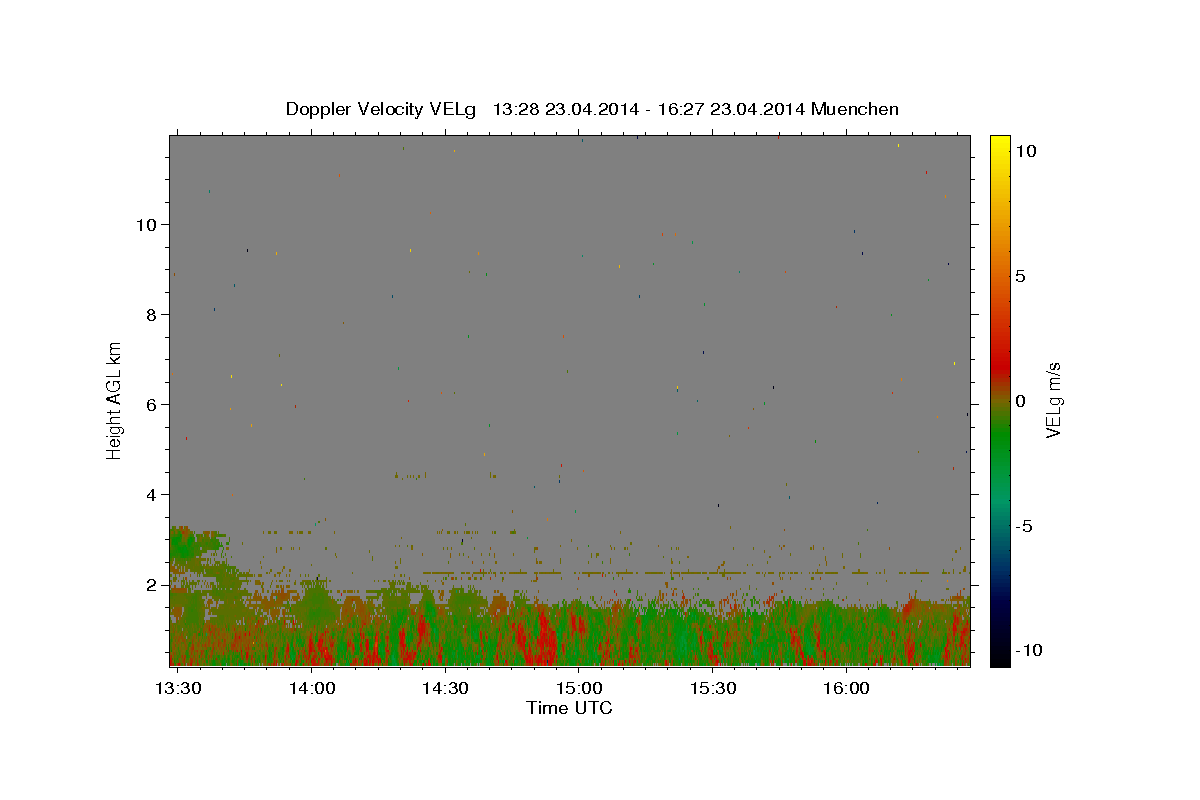The image size is (1200, 800).
Task: Click the '15:00' time tick label
Action: click(579, 689)
